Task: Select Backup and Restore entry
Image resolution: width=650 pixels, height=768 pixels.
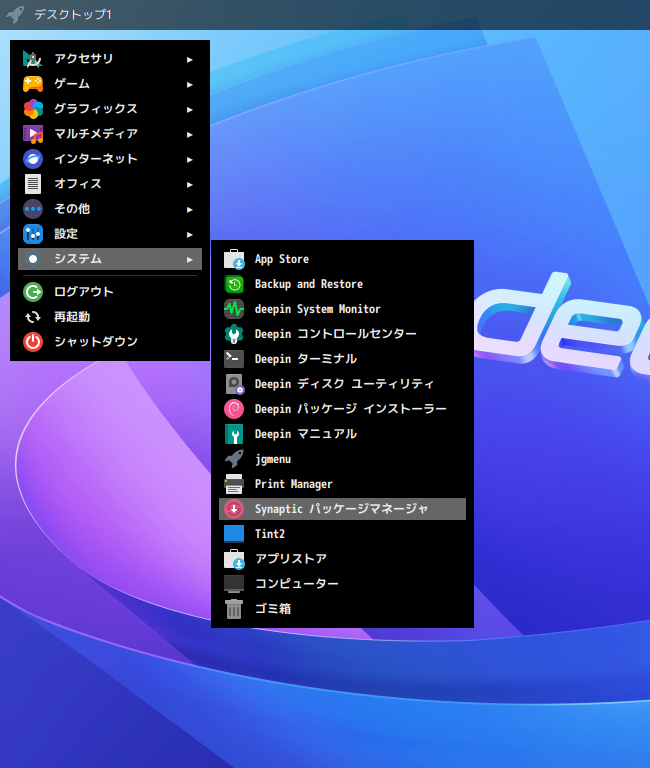Action: pos(342,284)
